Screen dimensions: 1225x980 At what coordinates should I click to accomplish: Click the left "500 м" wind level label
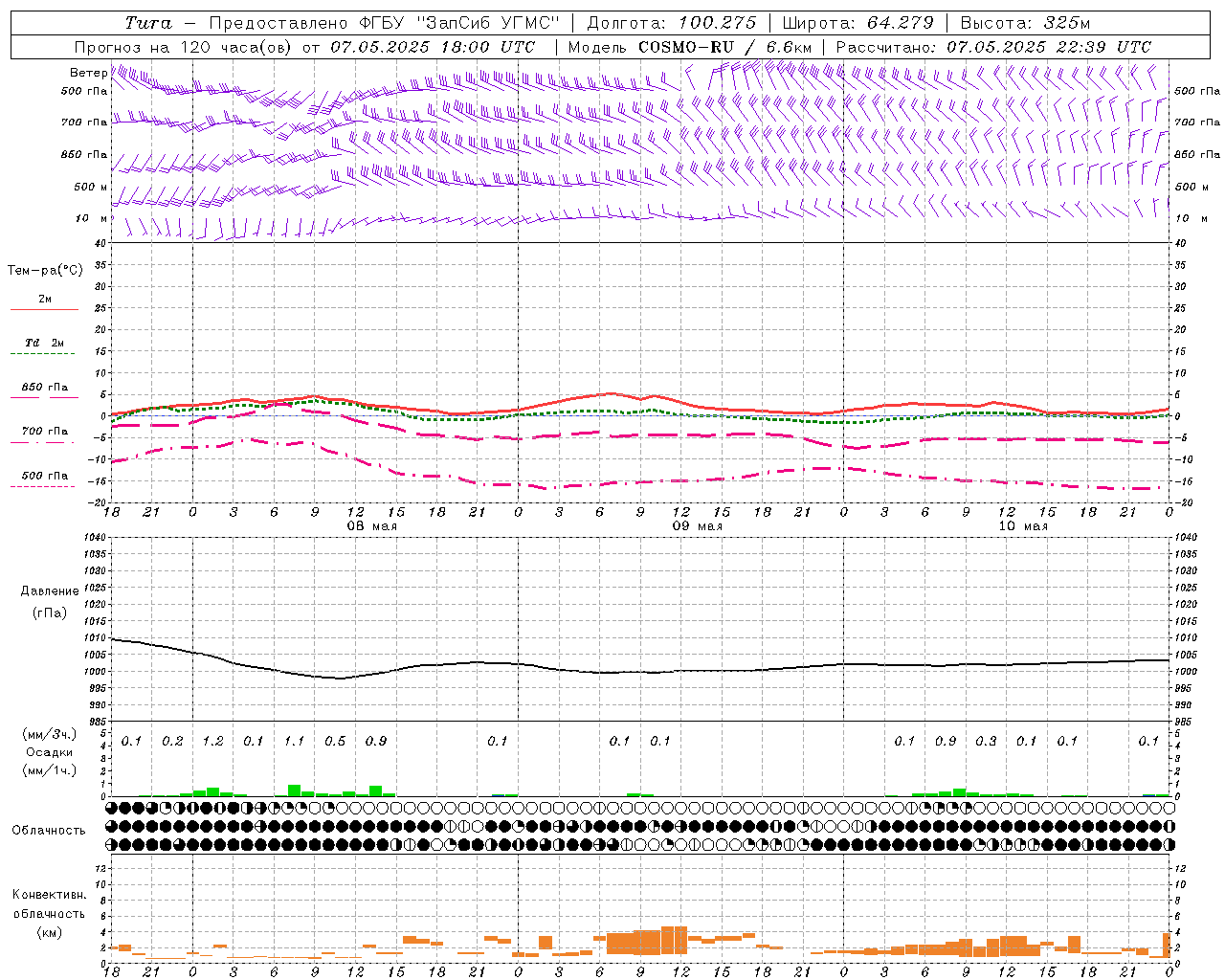[91, 187]
